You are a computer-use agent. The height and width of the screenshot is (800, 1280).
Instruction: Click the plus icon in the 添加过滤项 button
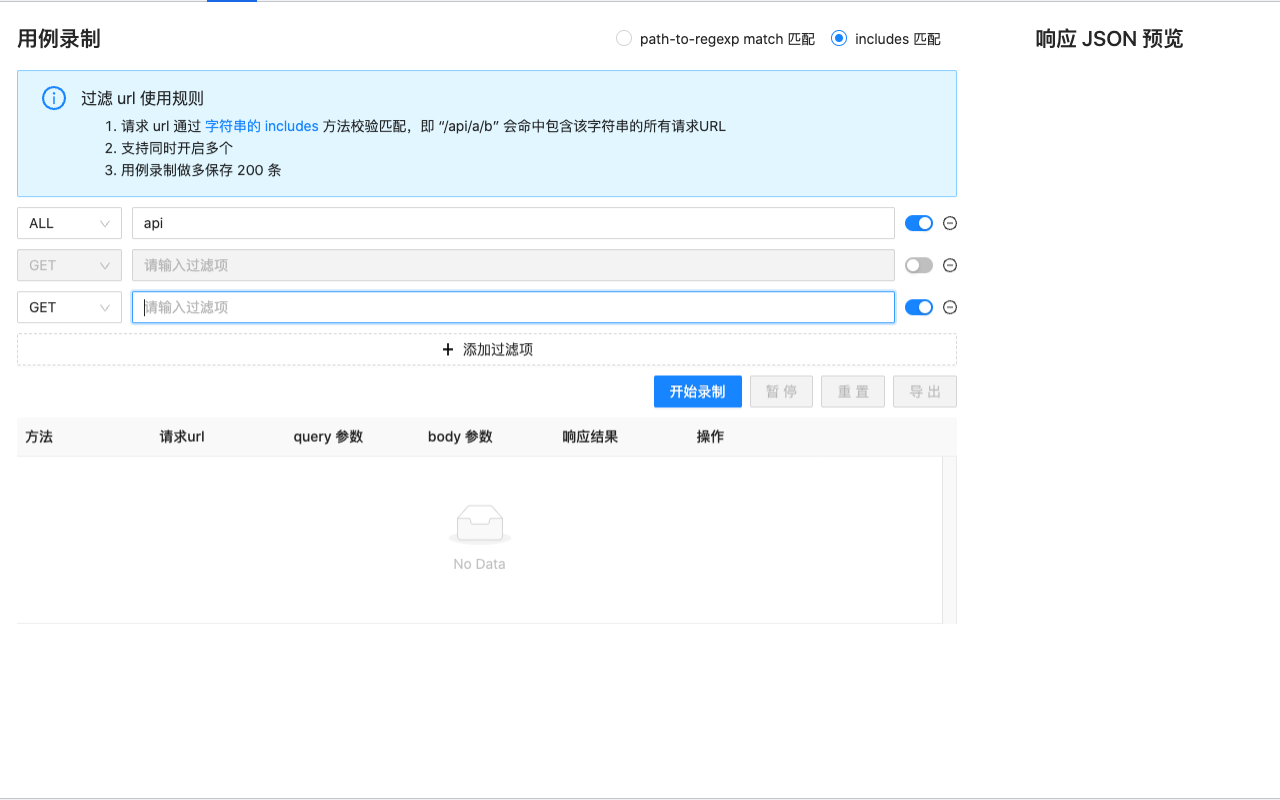pos(447,350)
